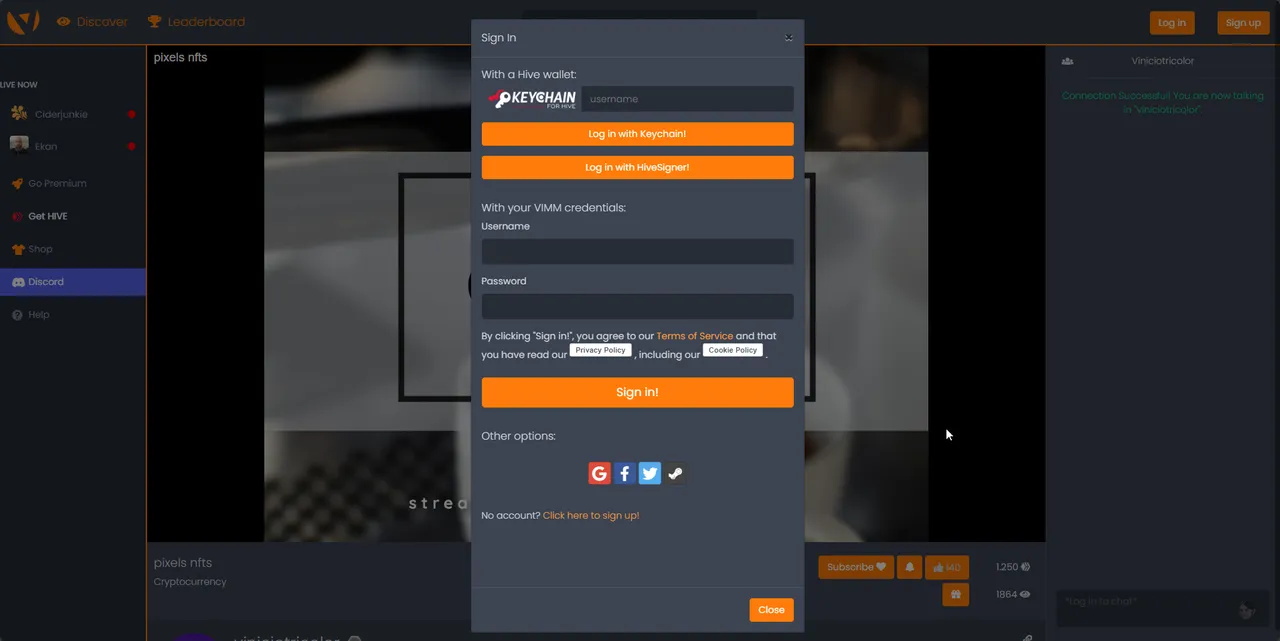Click the 'With your VIMM credentials:' label

click(553, 208)
